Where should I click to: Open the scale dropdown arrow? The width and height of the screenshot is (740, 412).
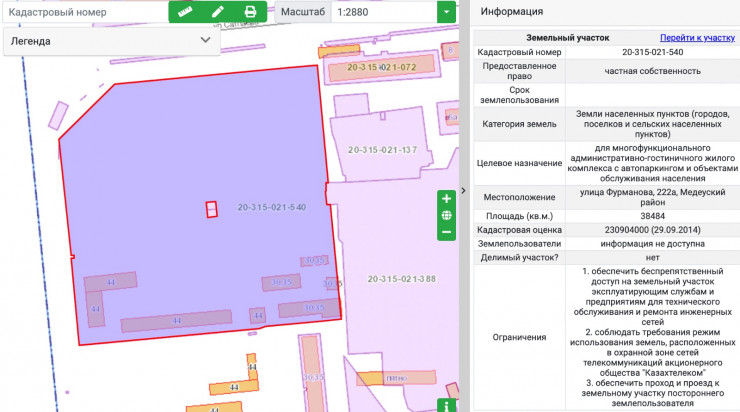pyautogui.click(x=445, y=12)
